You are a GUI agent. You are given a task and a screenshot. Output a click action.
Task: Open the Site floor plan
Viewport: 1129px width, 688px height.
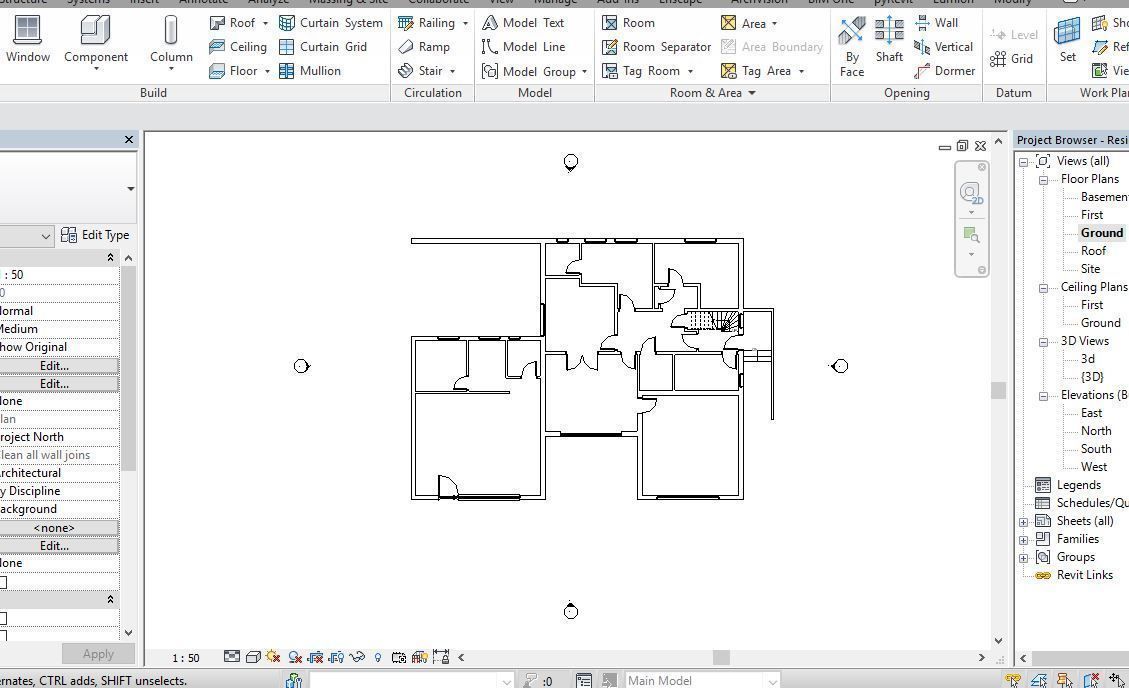pos(1090,268)
